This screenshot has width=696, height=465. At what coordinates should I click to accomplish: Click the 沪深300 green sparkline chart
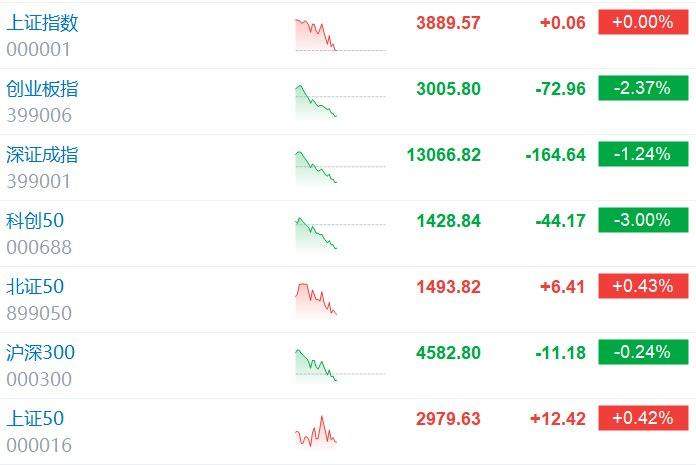[x=317, y=364]
